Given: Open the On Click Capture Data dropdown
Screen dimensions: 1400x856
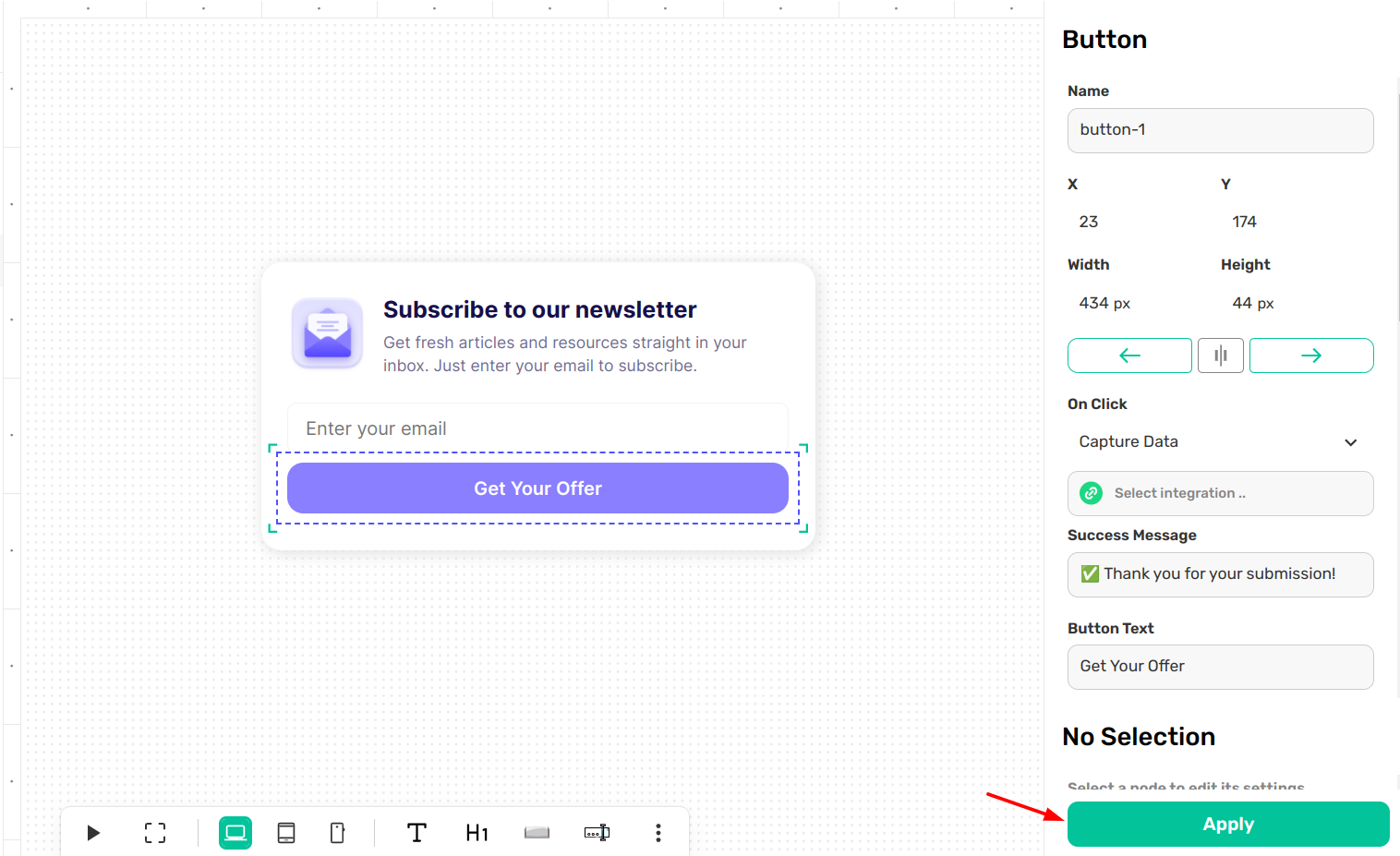Looking at the screenshot, I should (x=1219, y=442).
